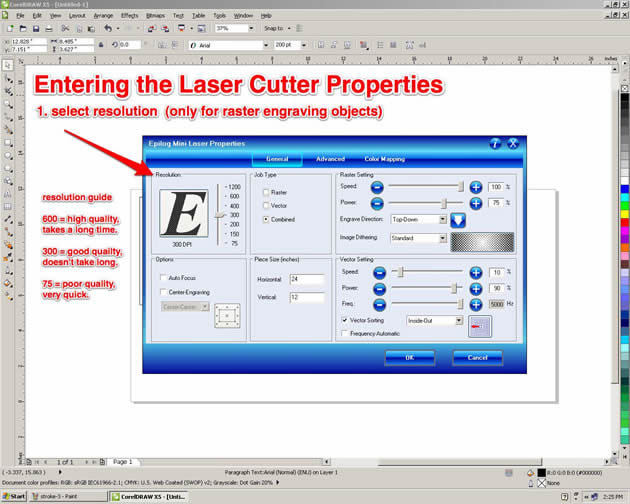
Task: Enable the Center-Engraving checkbox
Action: click(x=163, y=292)
